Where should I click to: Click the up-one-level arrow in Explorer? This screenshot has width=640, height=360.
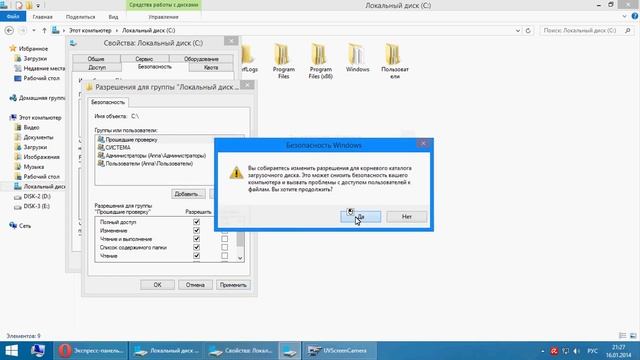[x=44, y=31]
